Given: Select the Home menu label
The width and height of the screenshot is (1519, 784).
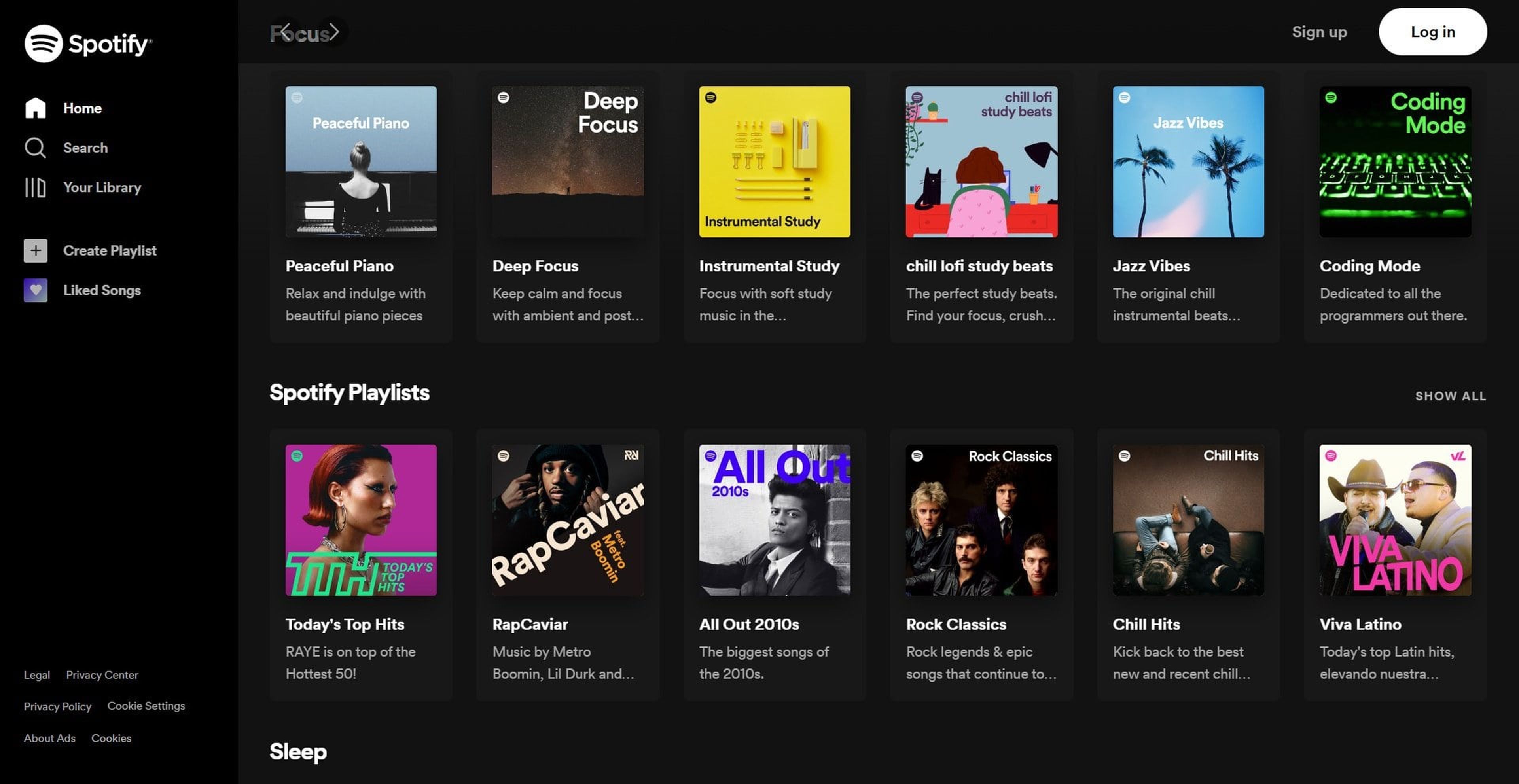Looking at the screenshot, I should pos(83,108).
